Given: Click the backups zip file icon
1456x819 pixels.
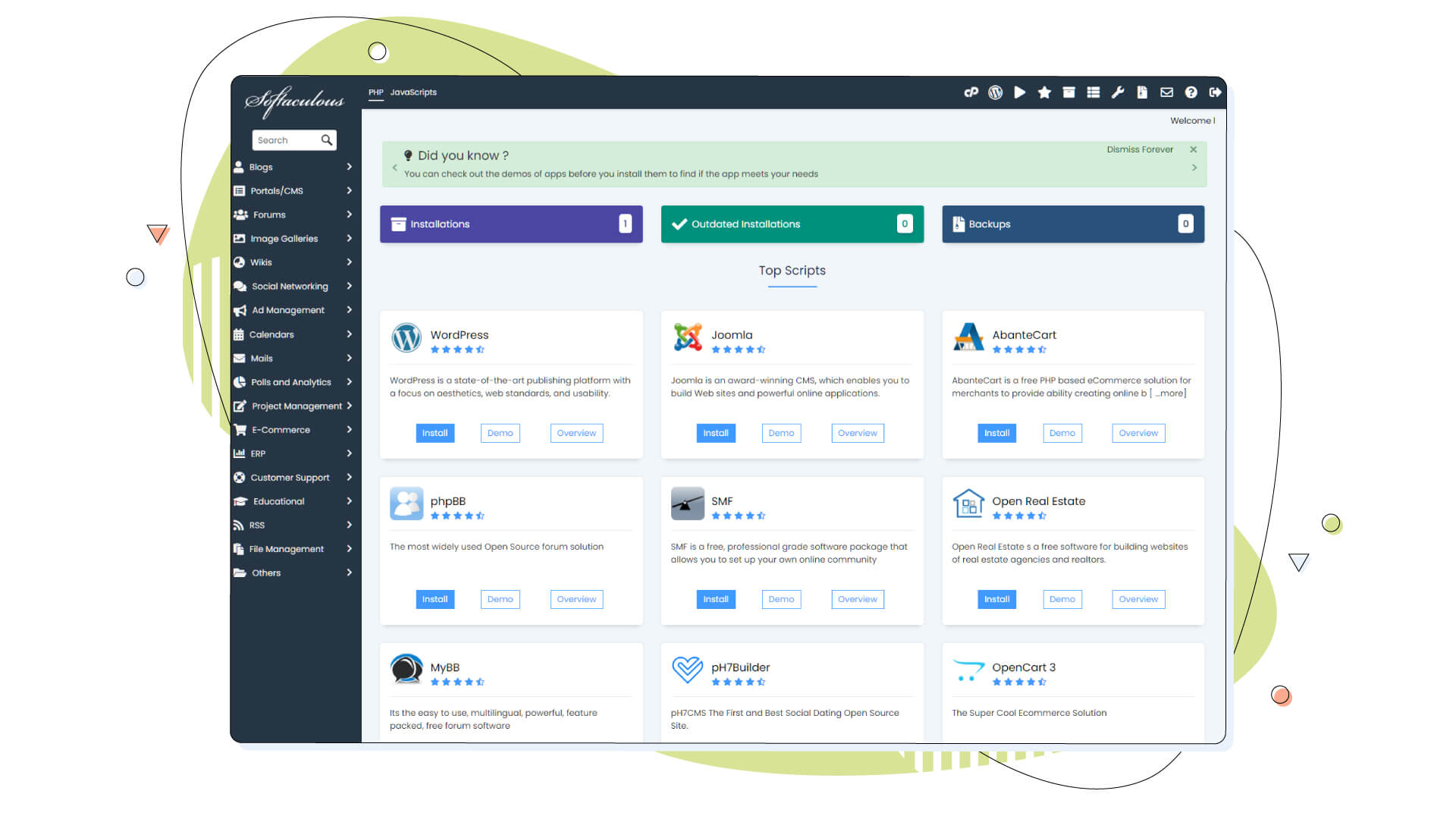Looking at the screenshot, I should pyautogui.click(x=1142, y=93).
